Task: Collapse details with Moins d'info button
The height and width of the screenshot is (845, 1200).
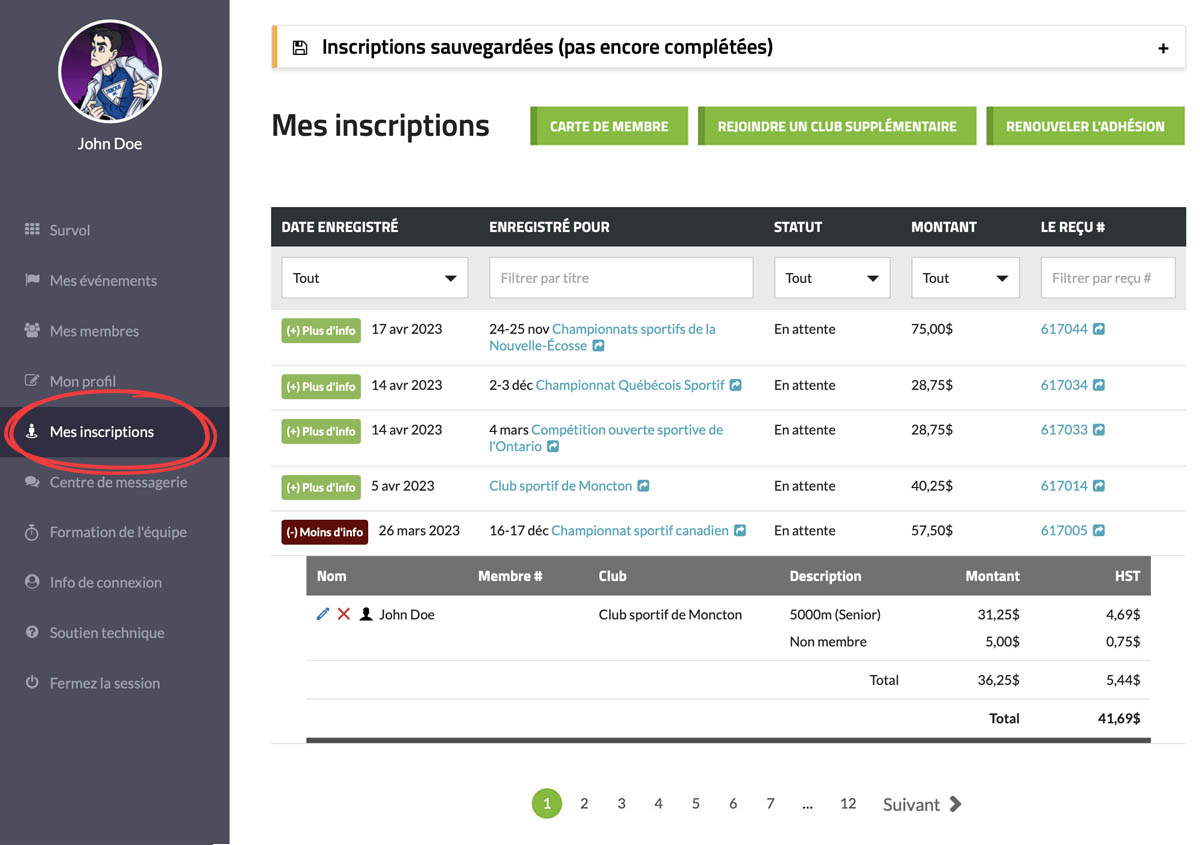Action: [324, 532]
